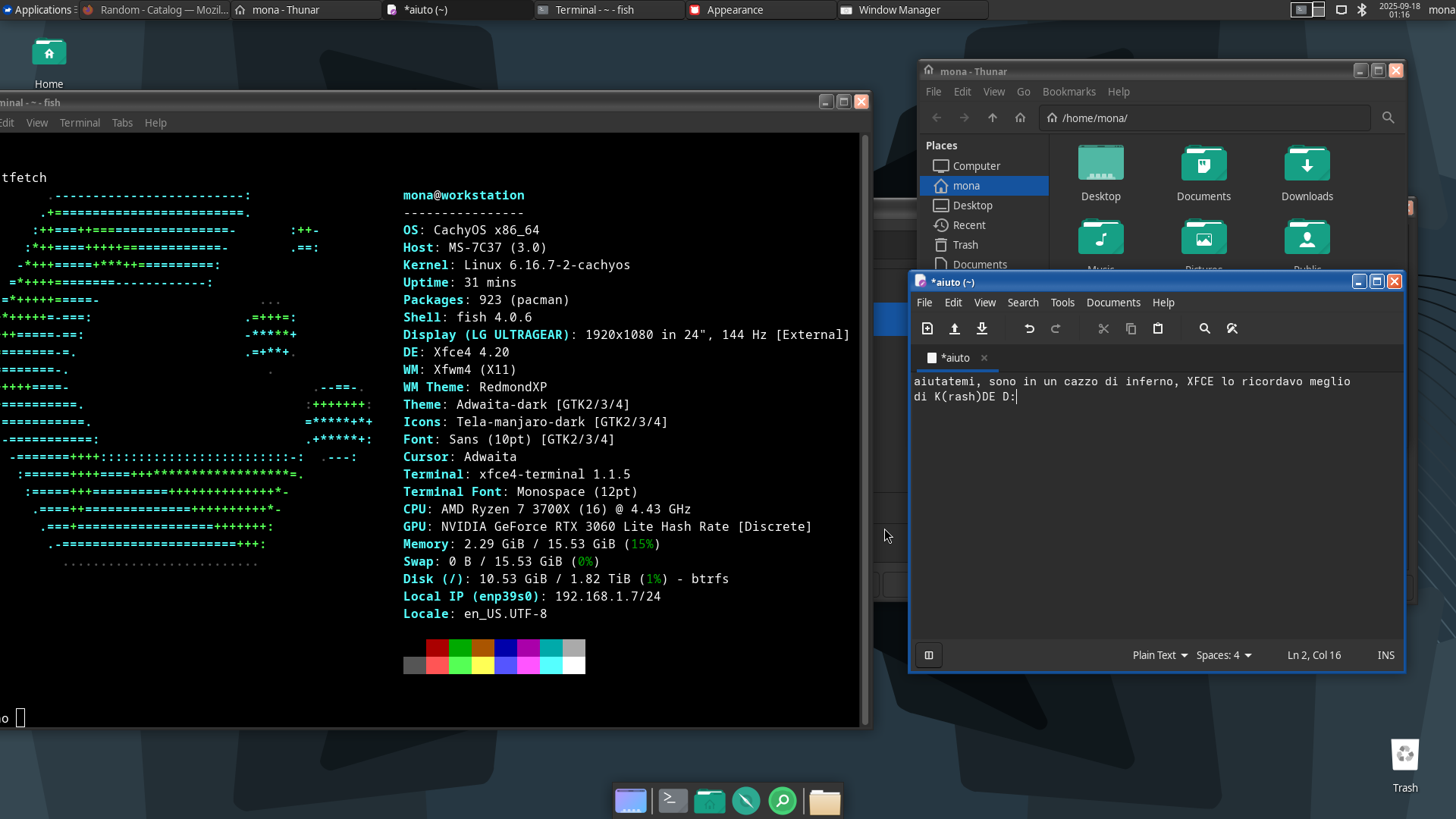Open Spaces: 4 indentation dropdown

click(x=1223, y=655)
